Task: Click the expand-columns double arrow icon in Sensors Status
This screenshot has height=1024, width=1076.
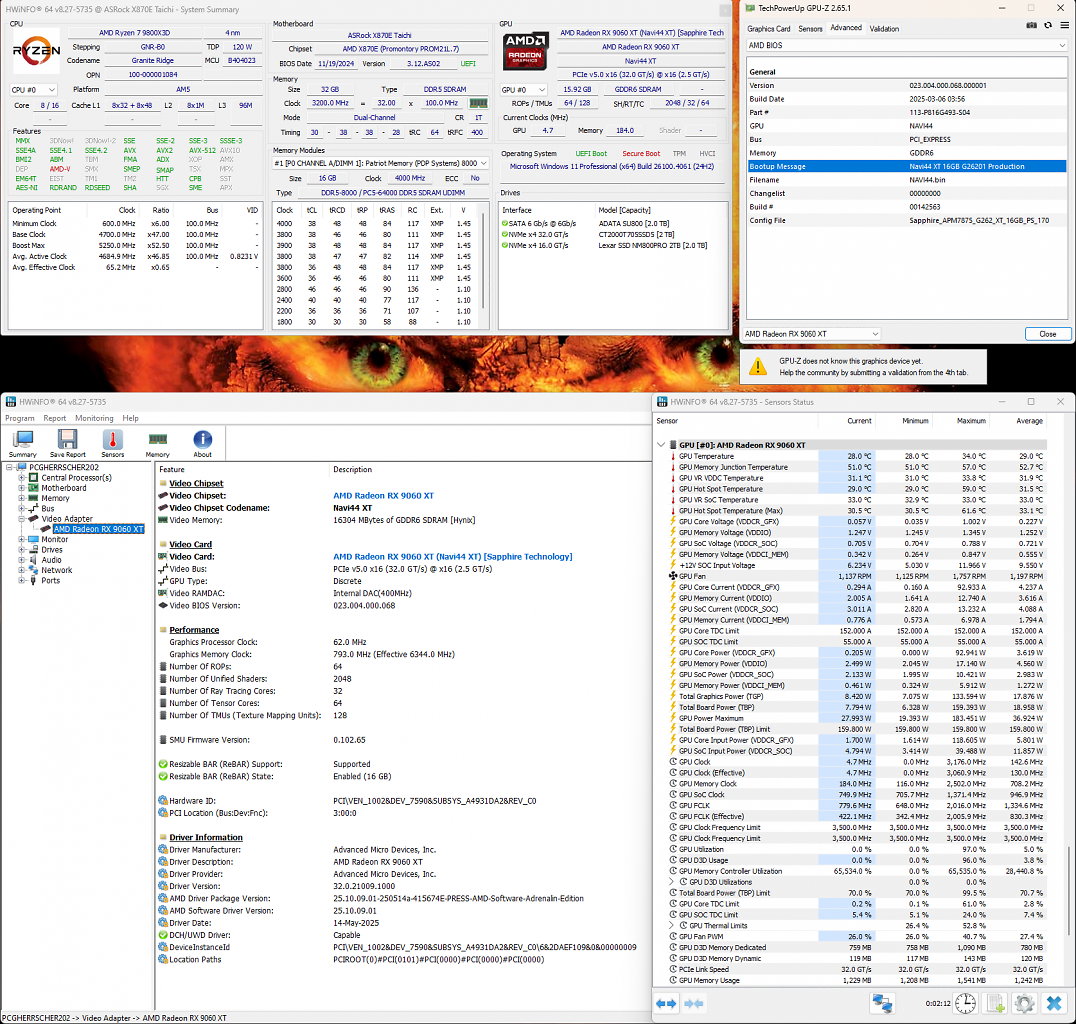Action: (666, 1003)
